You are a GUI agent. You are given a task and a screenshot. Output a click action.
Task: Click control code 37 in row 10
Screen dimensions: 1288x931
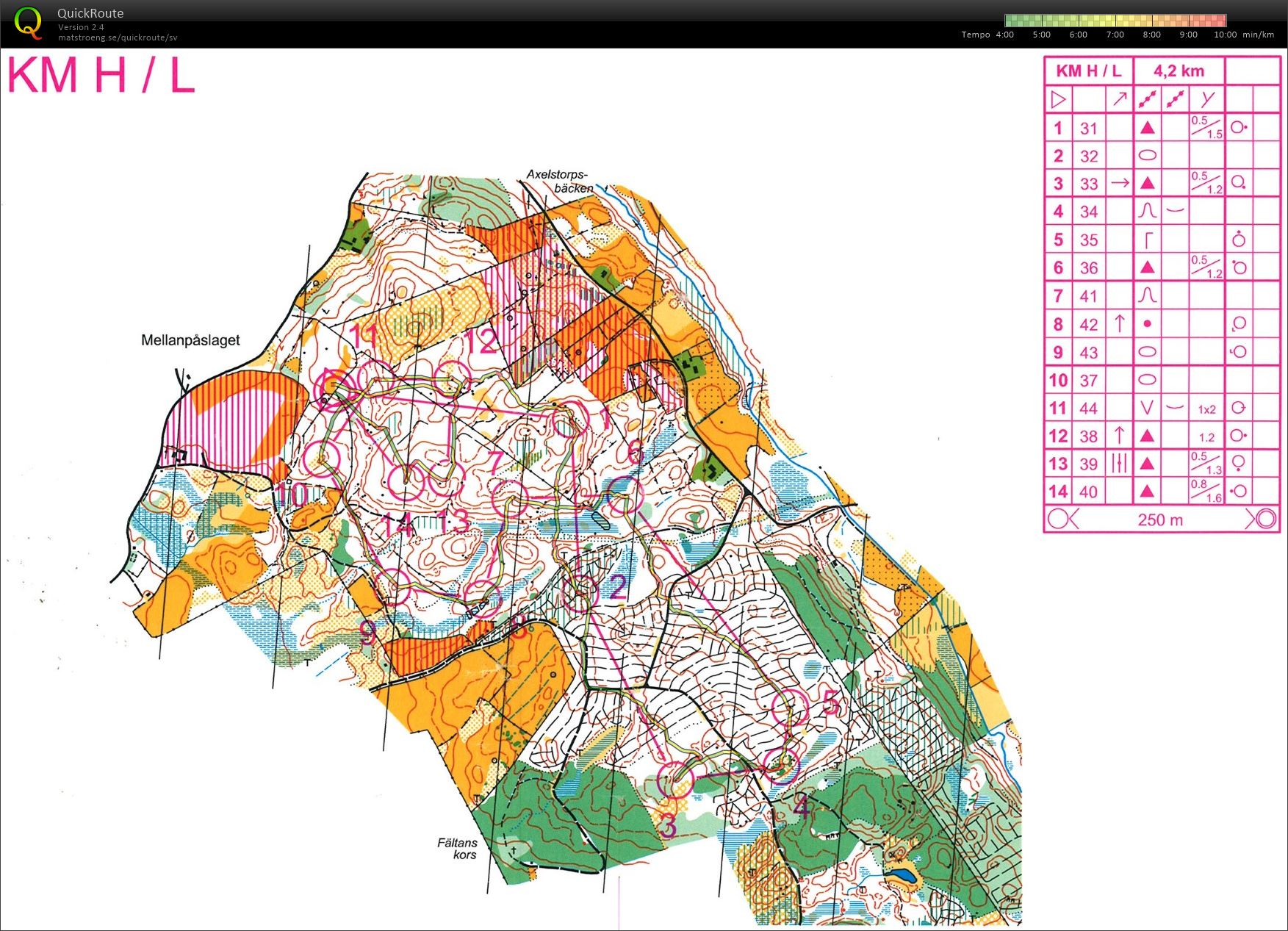[x=1089, y=380]
